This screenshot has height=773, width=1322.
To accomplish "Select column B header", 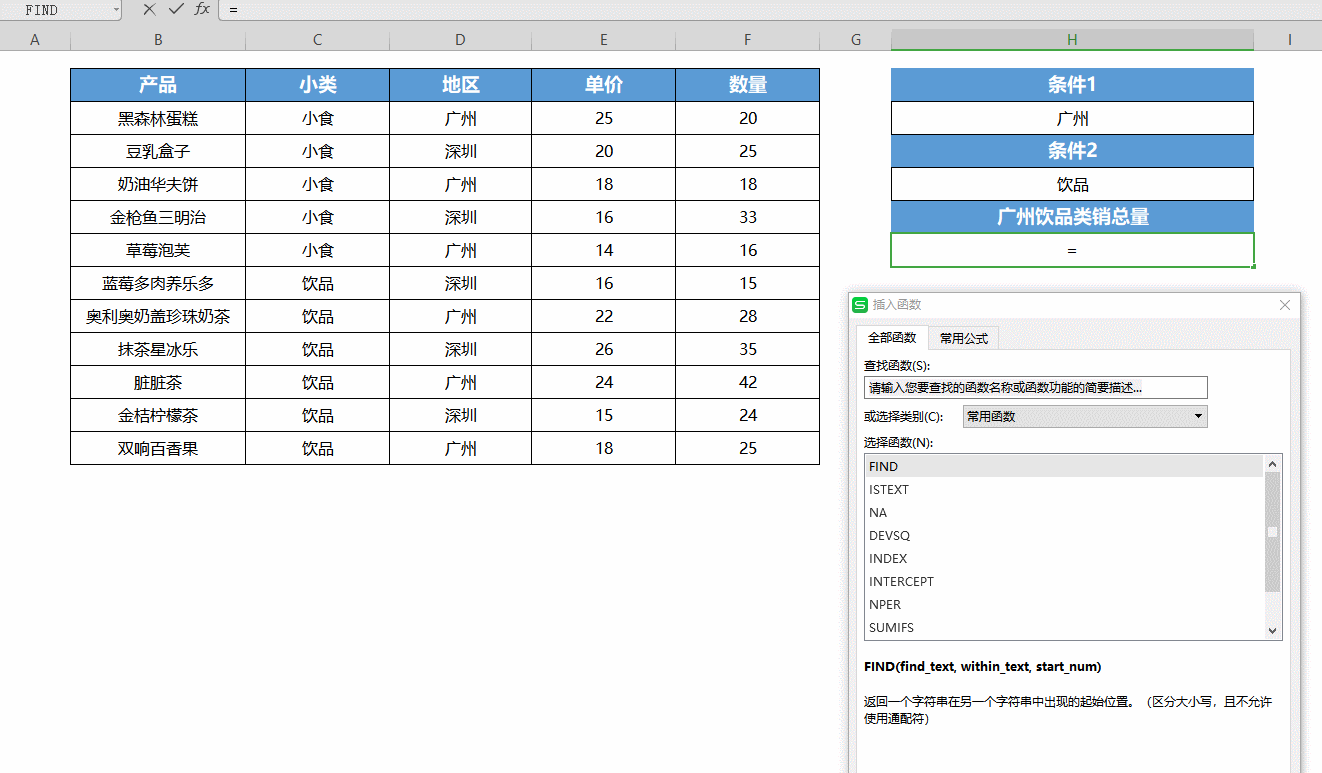I will click(158, 40).
